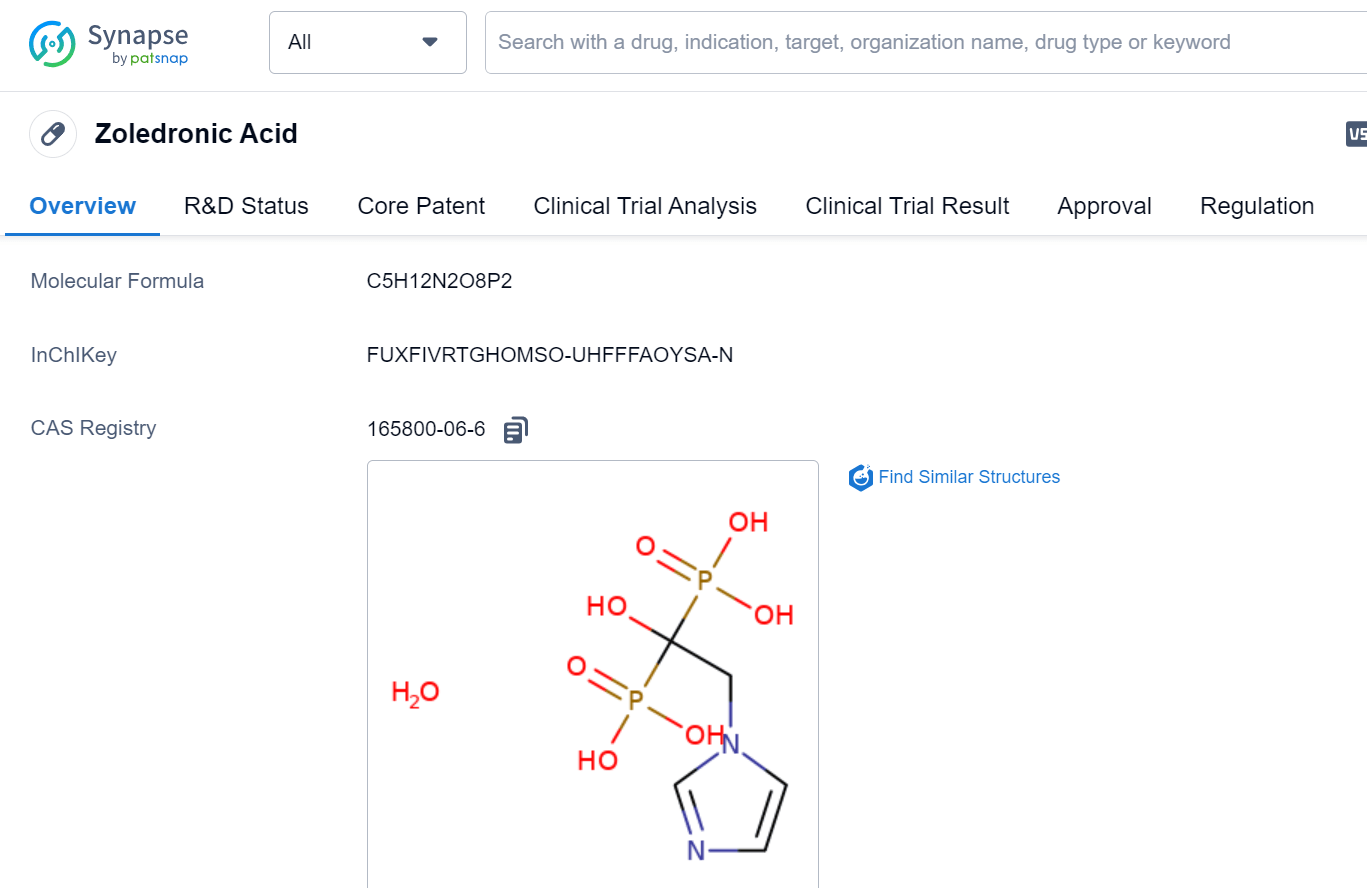This screenshot has width=1367, height=888.
Task: Copy the CAS Registry number 165800-06-6
Action: point(516,429)
